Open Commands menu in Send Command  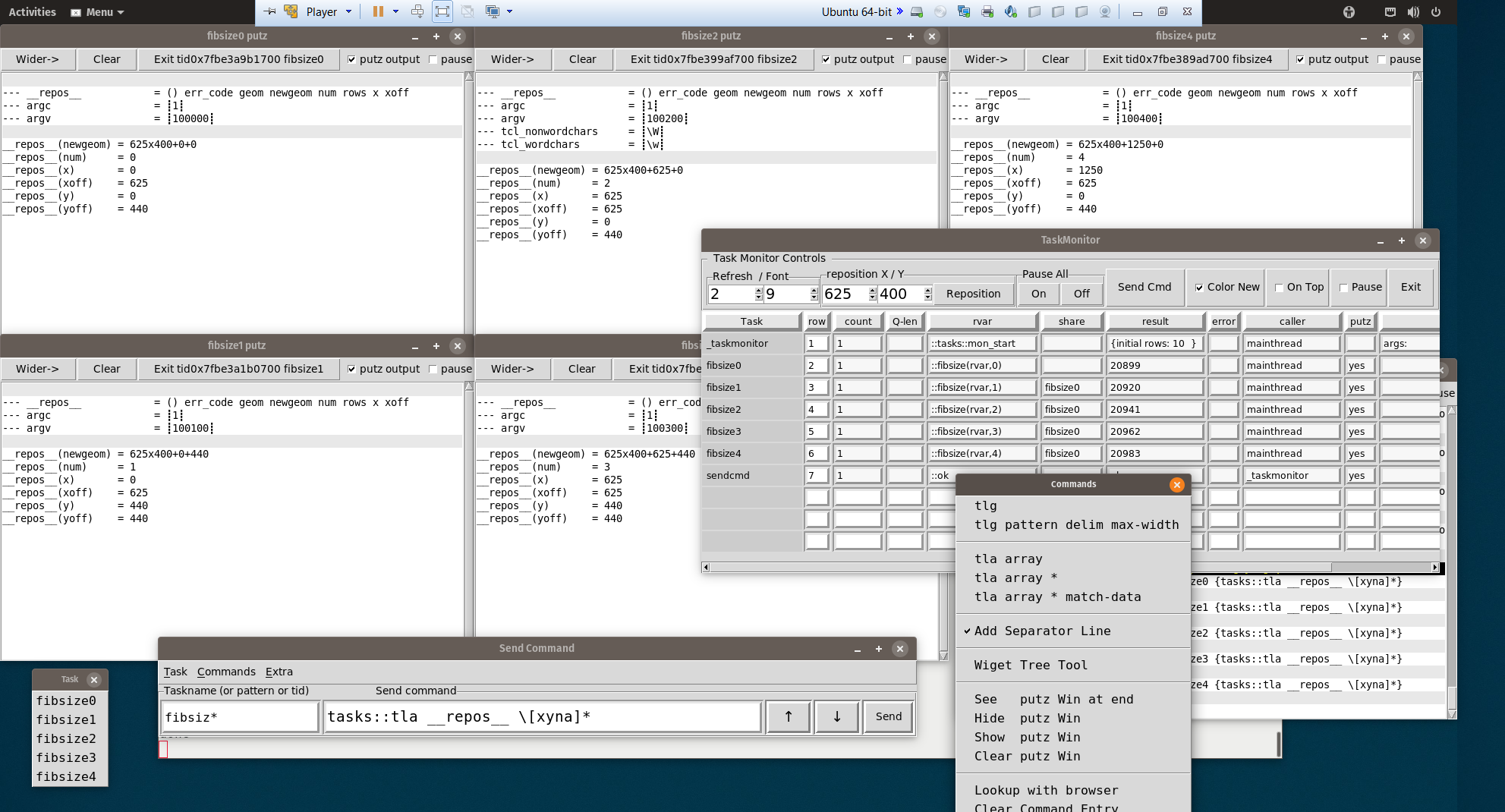(226, 672)
